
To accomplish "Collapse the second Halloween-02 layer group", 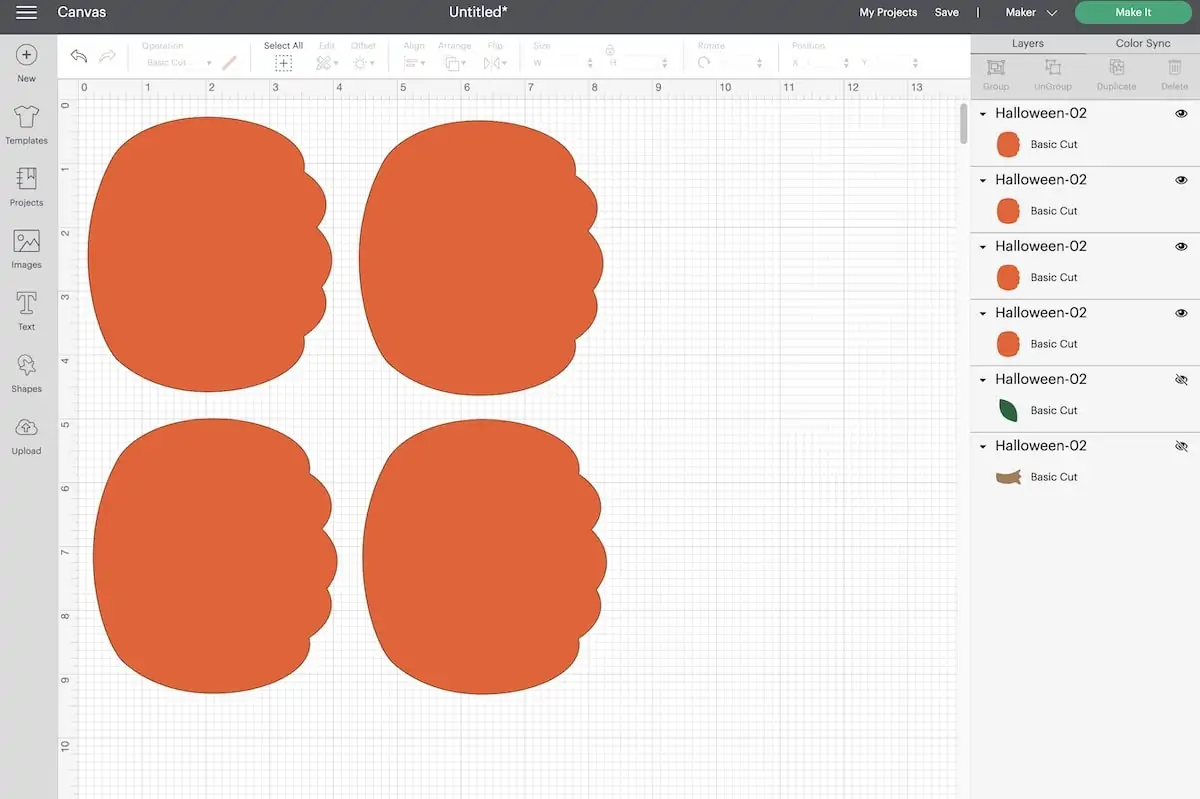I will pyautogui.click(x=983, y=180).
